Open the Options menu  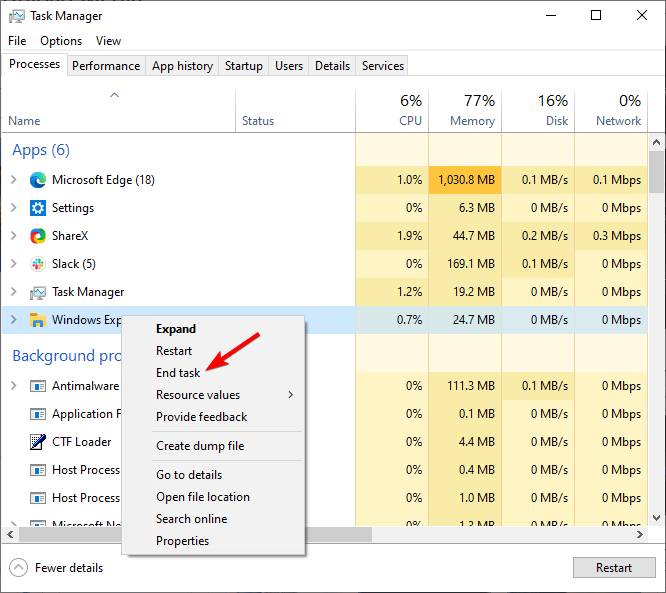(x=61, y=41)
